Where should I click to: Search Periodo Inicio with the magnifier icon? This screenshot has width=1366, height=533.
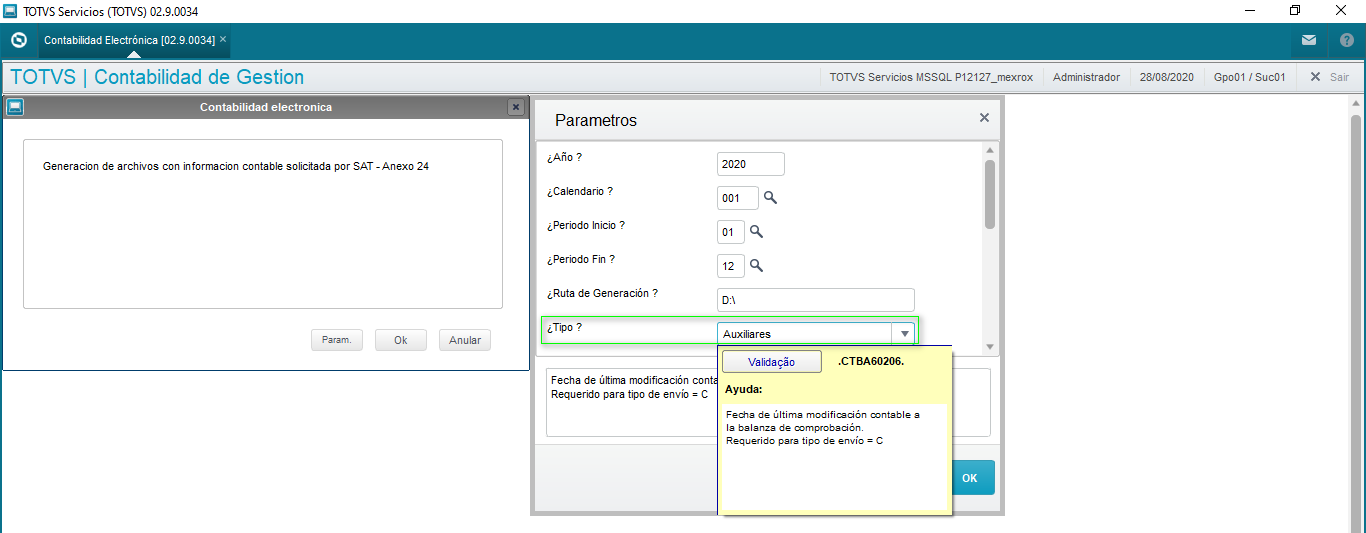point(757,232)
